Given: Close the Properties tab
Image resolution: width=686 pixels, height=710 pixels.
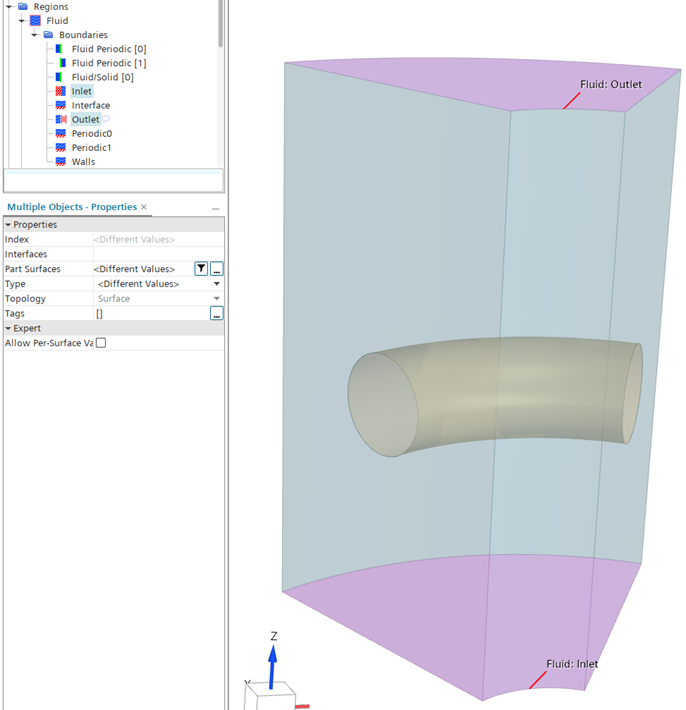Looking at the screenshot, I should (144, 207).
